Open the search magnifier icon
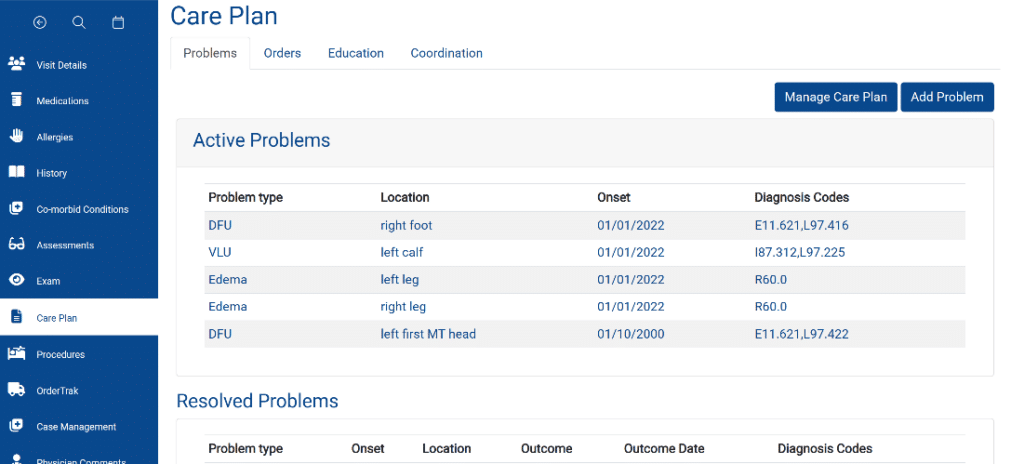The height and width of the screenshot is (464, 1024). tap(79, 23)
